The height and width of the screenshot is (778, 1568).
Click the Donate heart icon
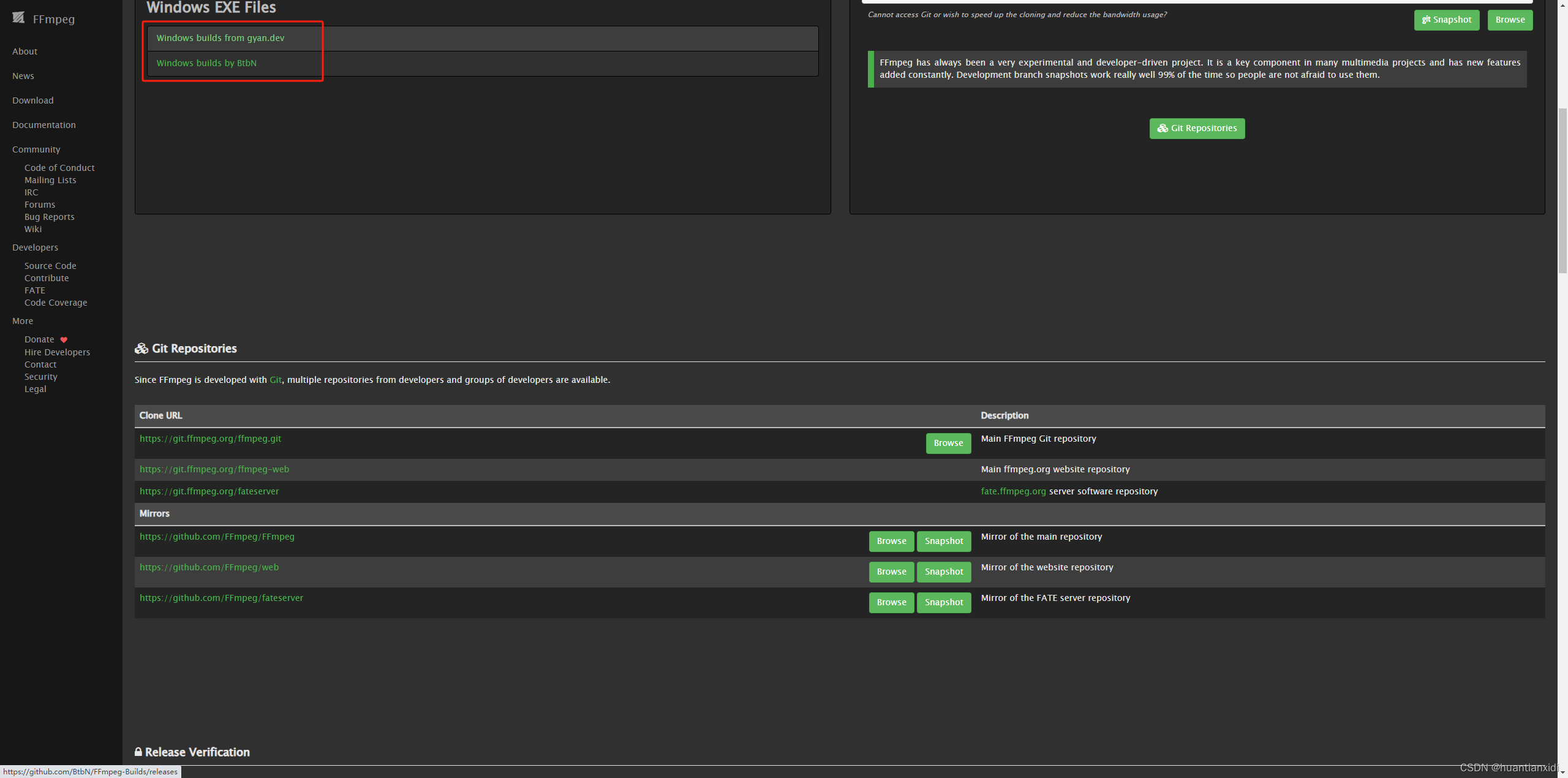pyautogui.click(x=64, y=339)
